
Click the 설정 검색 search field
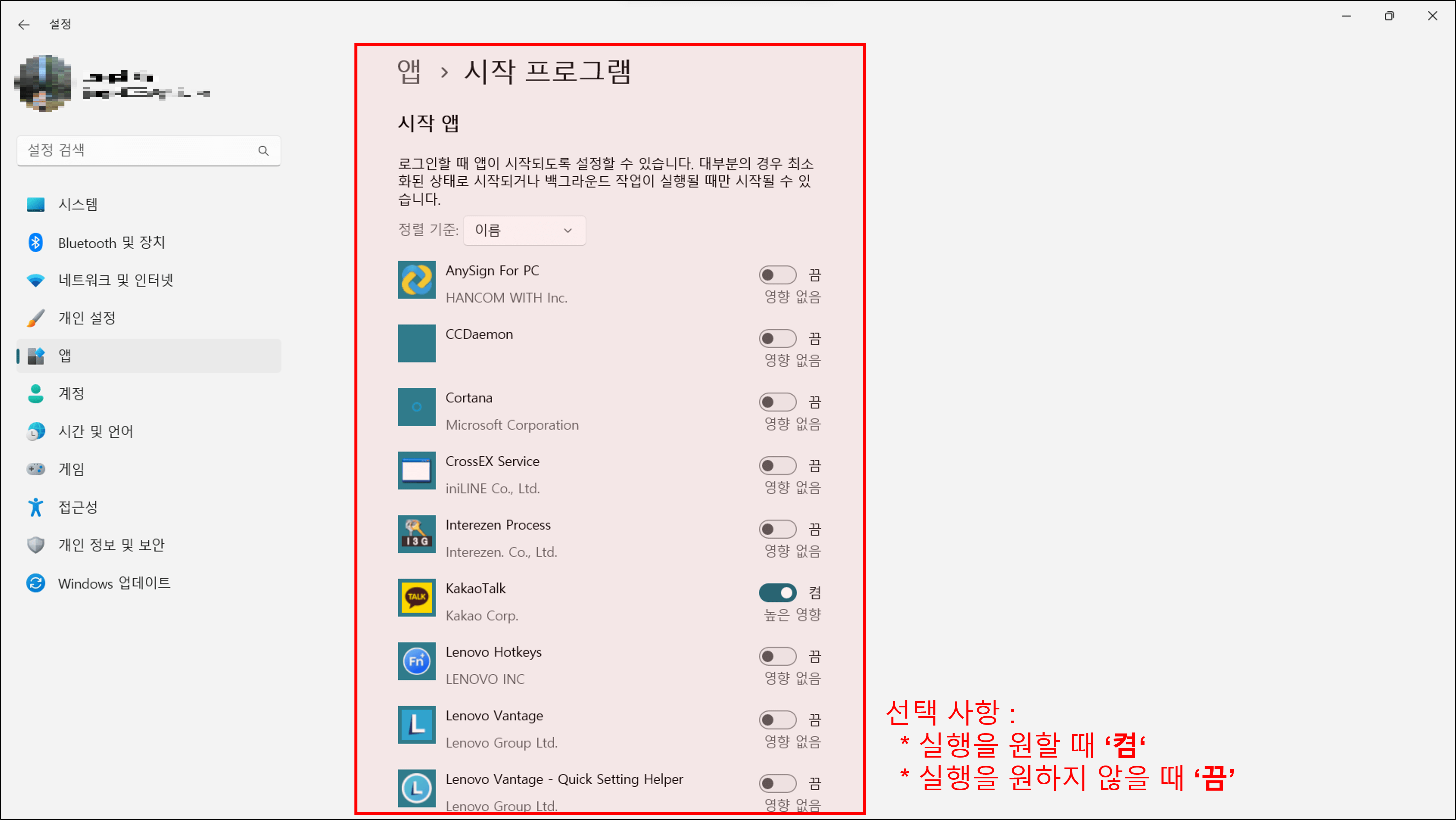point(149,150)
